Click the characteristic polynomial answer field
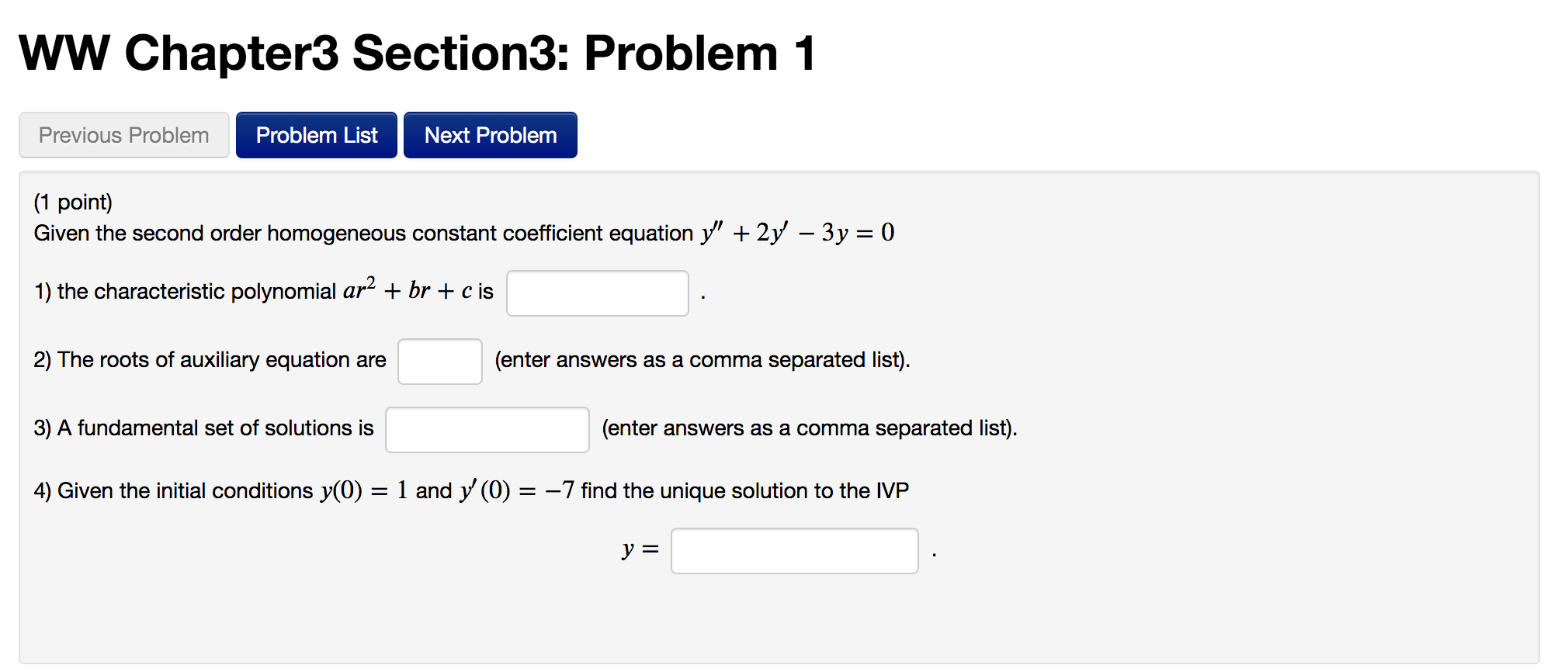 point(596,293)
